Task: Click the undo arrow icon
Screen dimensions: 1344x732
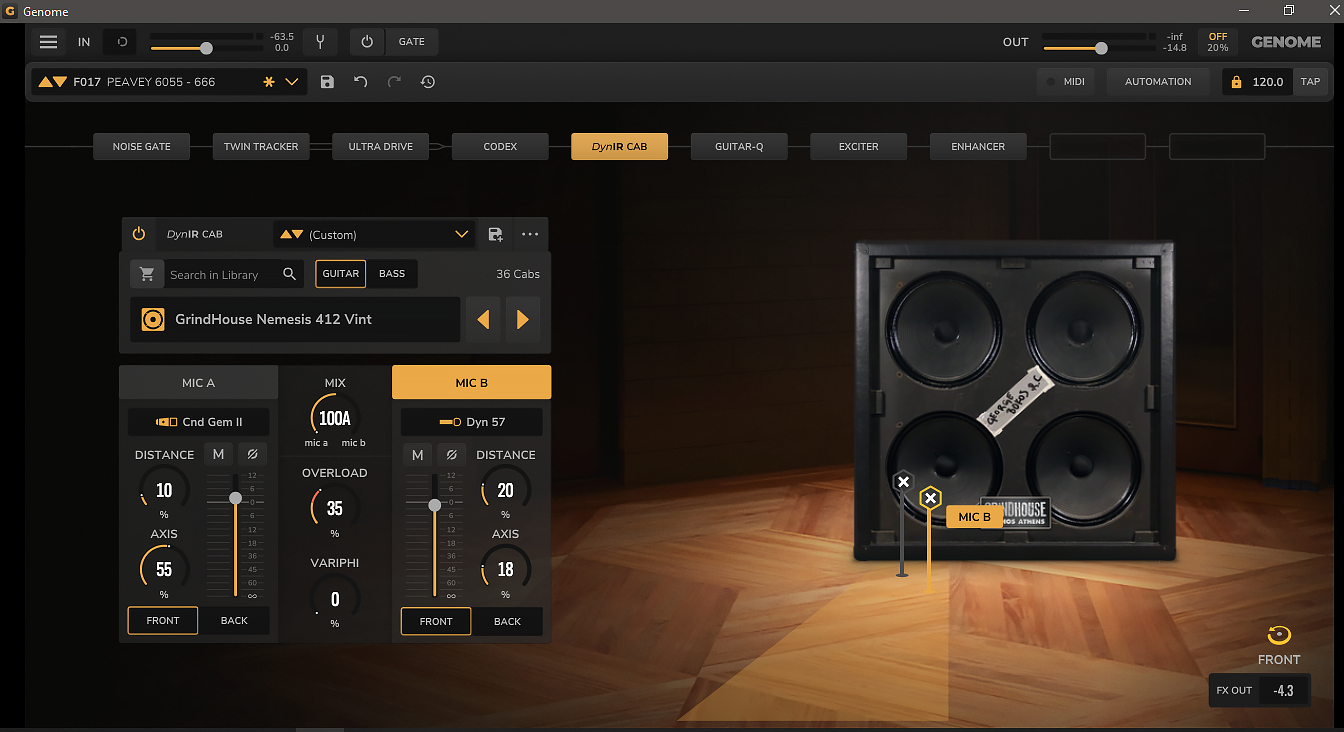Action: tap(361, 82)
